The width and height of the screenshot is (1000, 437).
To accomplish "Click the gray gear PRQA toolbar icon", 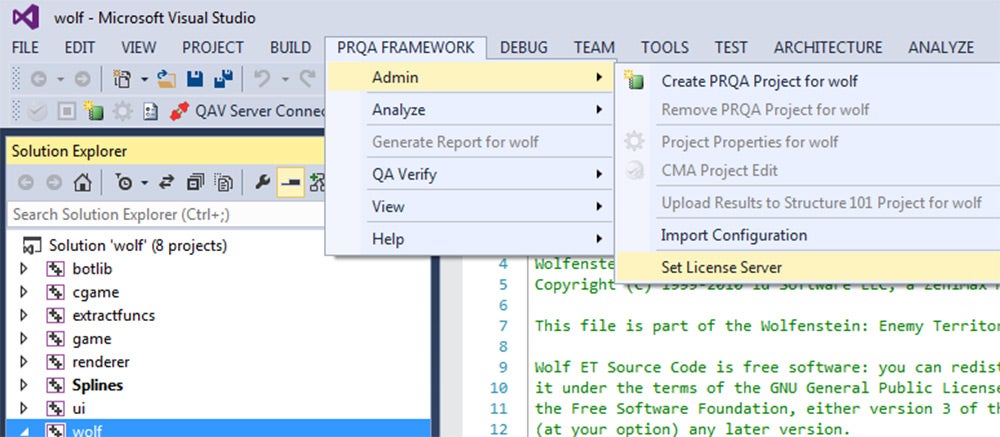I will (x=122, y=112).
